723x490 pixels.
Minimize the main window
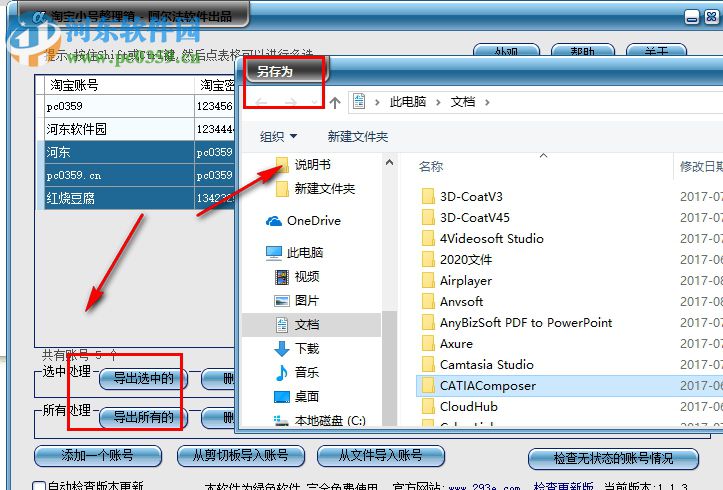click(692, 17)
